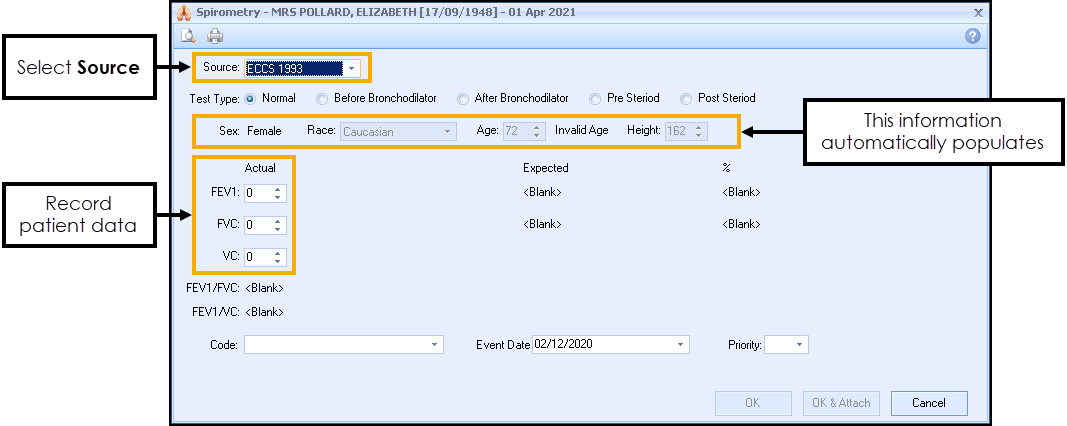Viewport: 1067px width, 426px height.
Task: Click into the VC actual input field
Action: click(257, 257)
